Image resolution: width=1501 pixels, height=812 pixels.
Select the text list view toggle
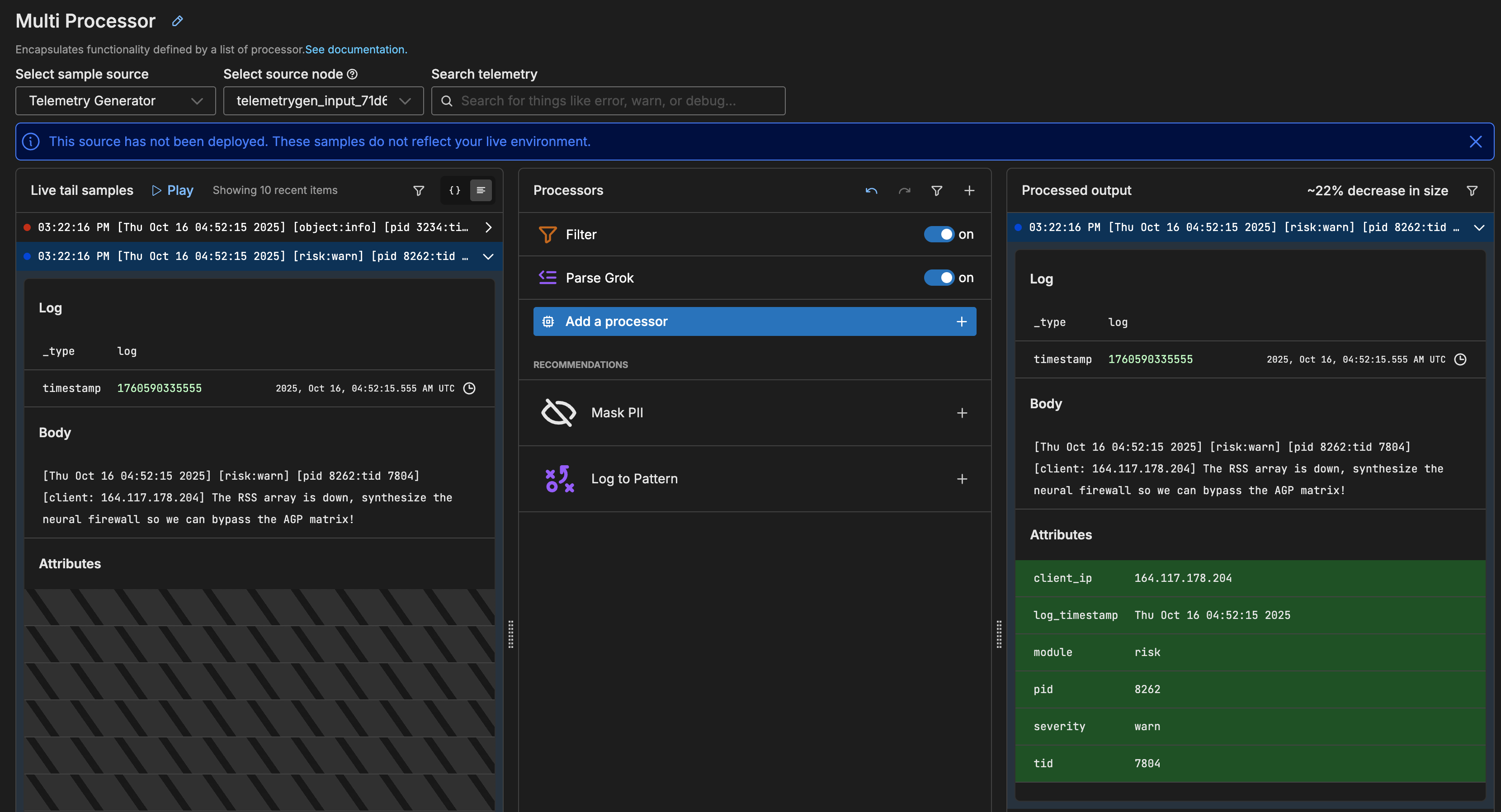(x=481, y=190)
